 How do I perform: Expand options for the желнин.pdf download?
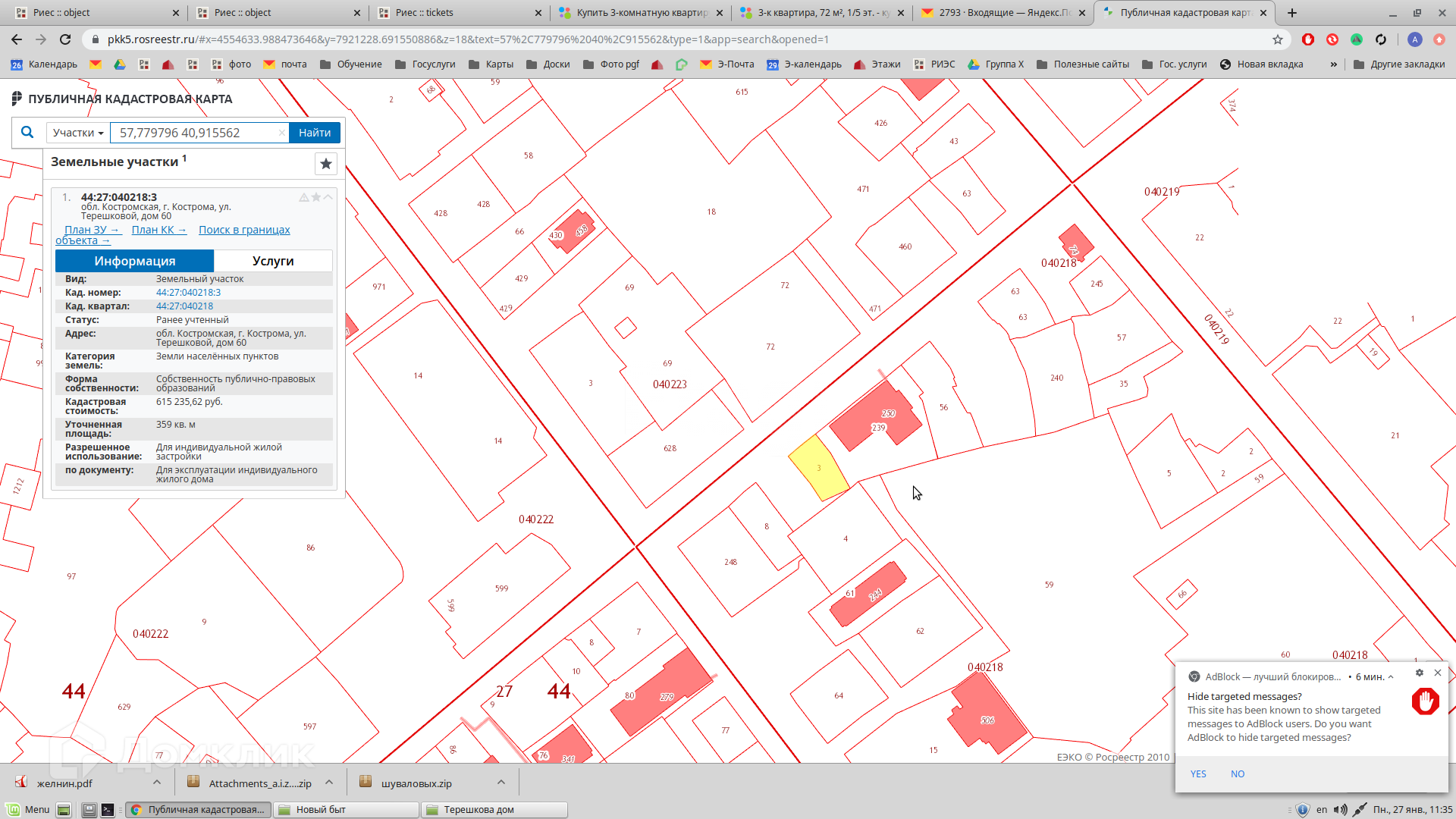157,783
